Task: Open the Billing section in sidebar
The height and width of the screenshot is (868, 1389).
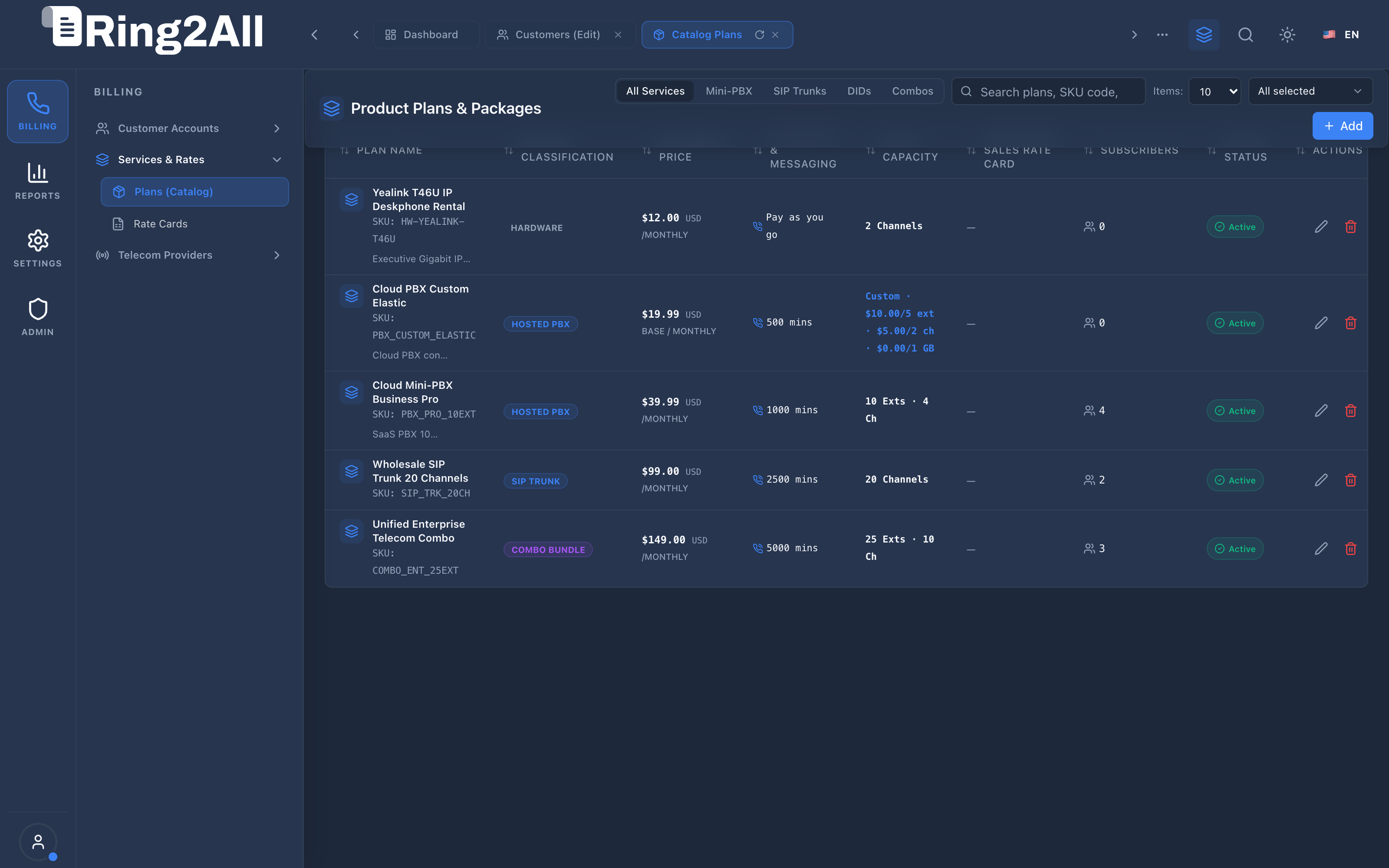Action: [x=37, y=112]
